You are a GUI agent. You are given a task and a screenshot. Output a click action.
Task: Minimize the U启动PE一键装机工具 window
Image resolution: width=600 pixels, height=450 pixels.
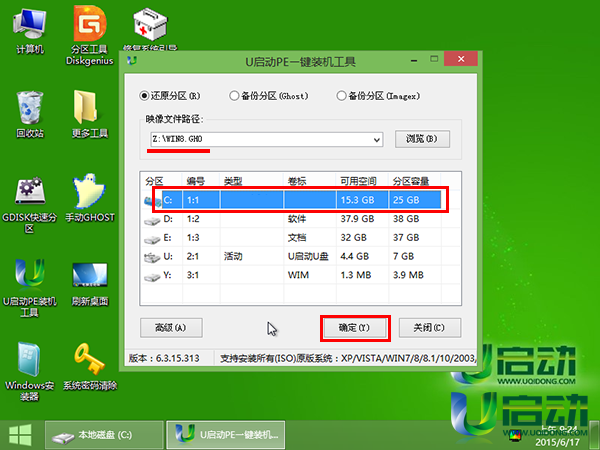[414, 60]
